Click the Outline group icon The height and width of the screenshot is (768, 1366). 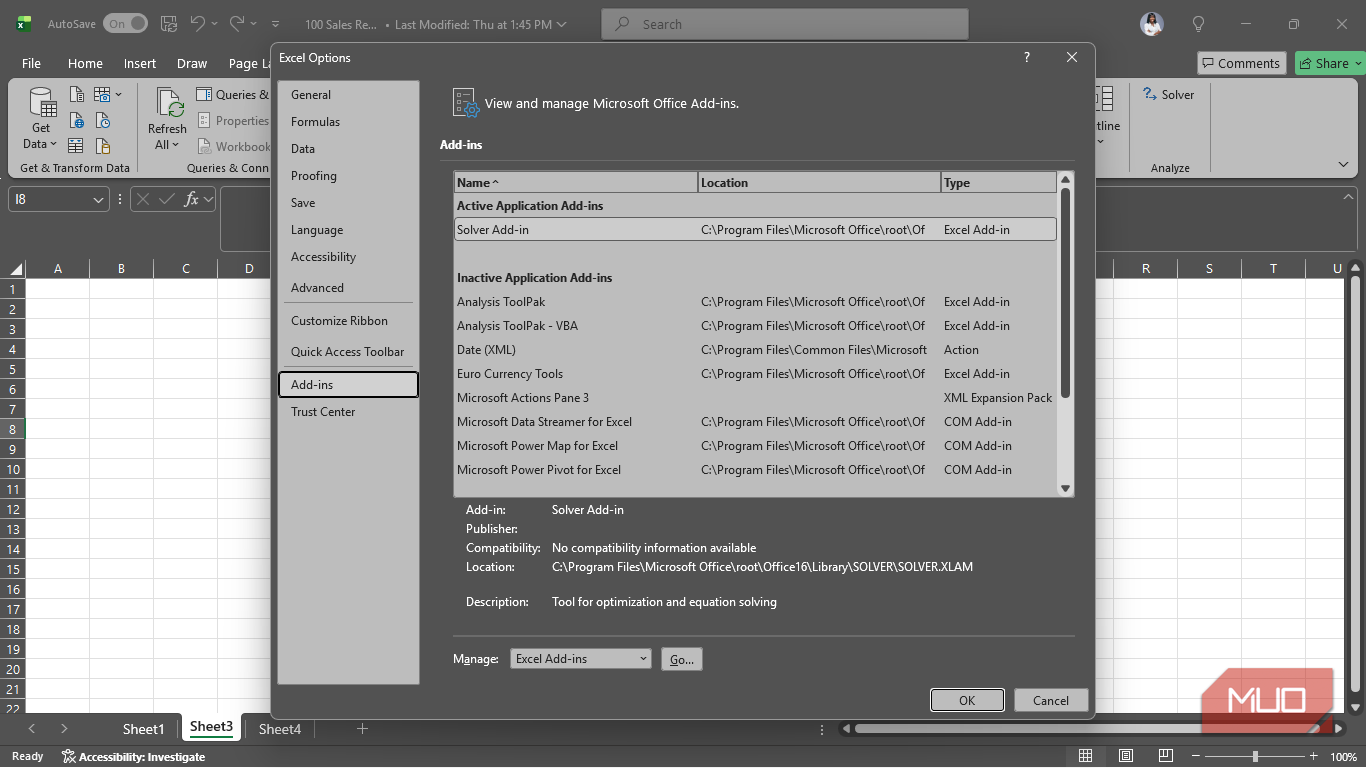tap(1105, 98)
